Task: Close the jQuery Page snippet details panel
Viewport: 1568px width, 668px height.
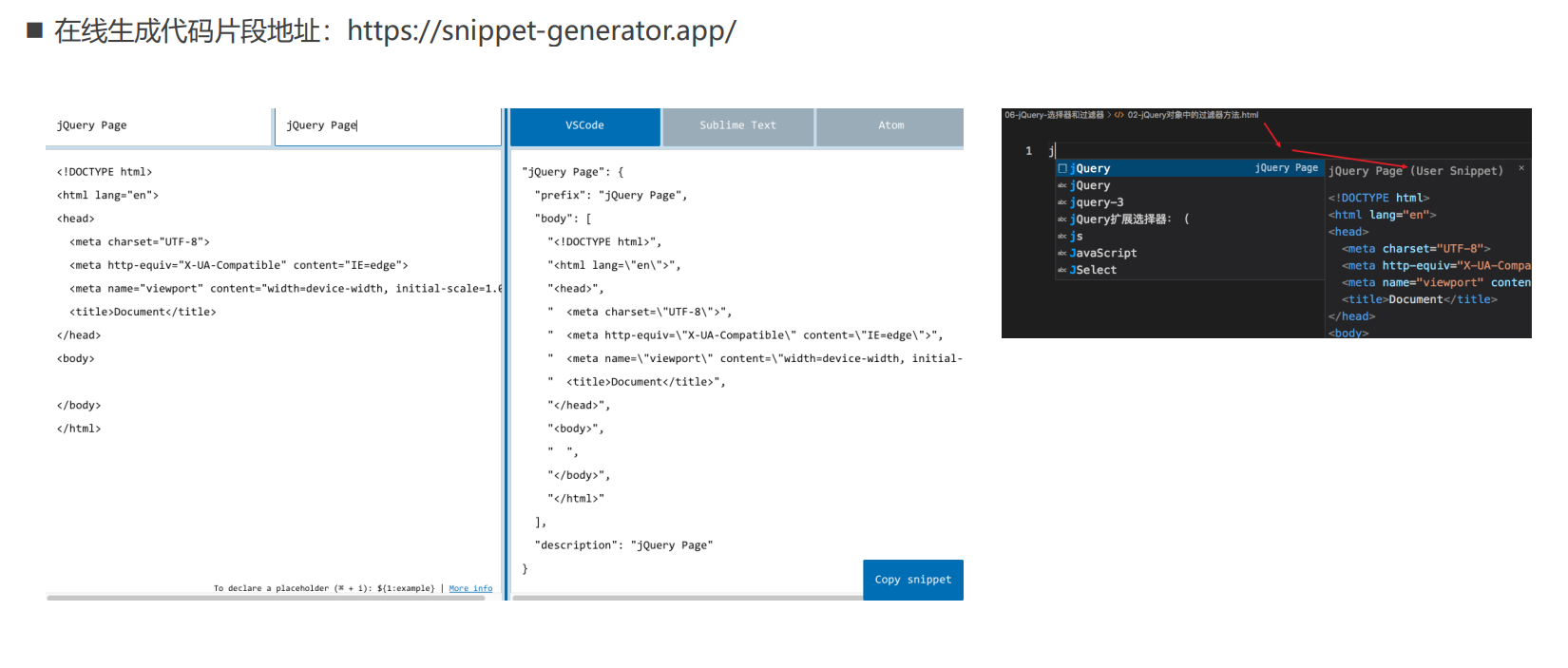Action: pos(1521,168)
